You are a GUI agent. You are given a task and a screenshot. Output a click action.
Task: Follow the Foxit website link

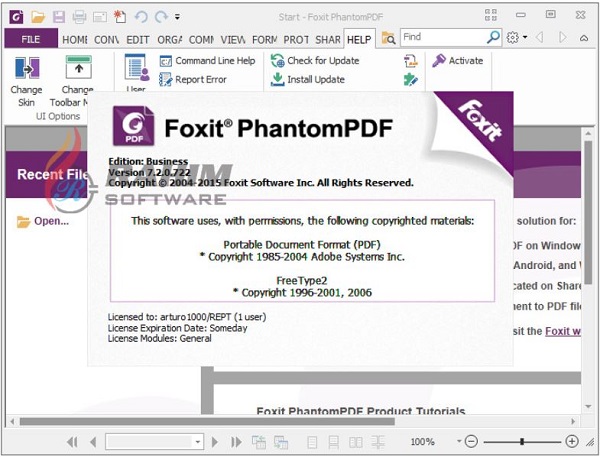click(563, 331)
